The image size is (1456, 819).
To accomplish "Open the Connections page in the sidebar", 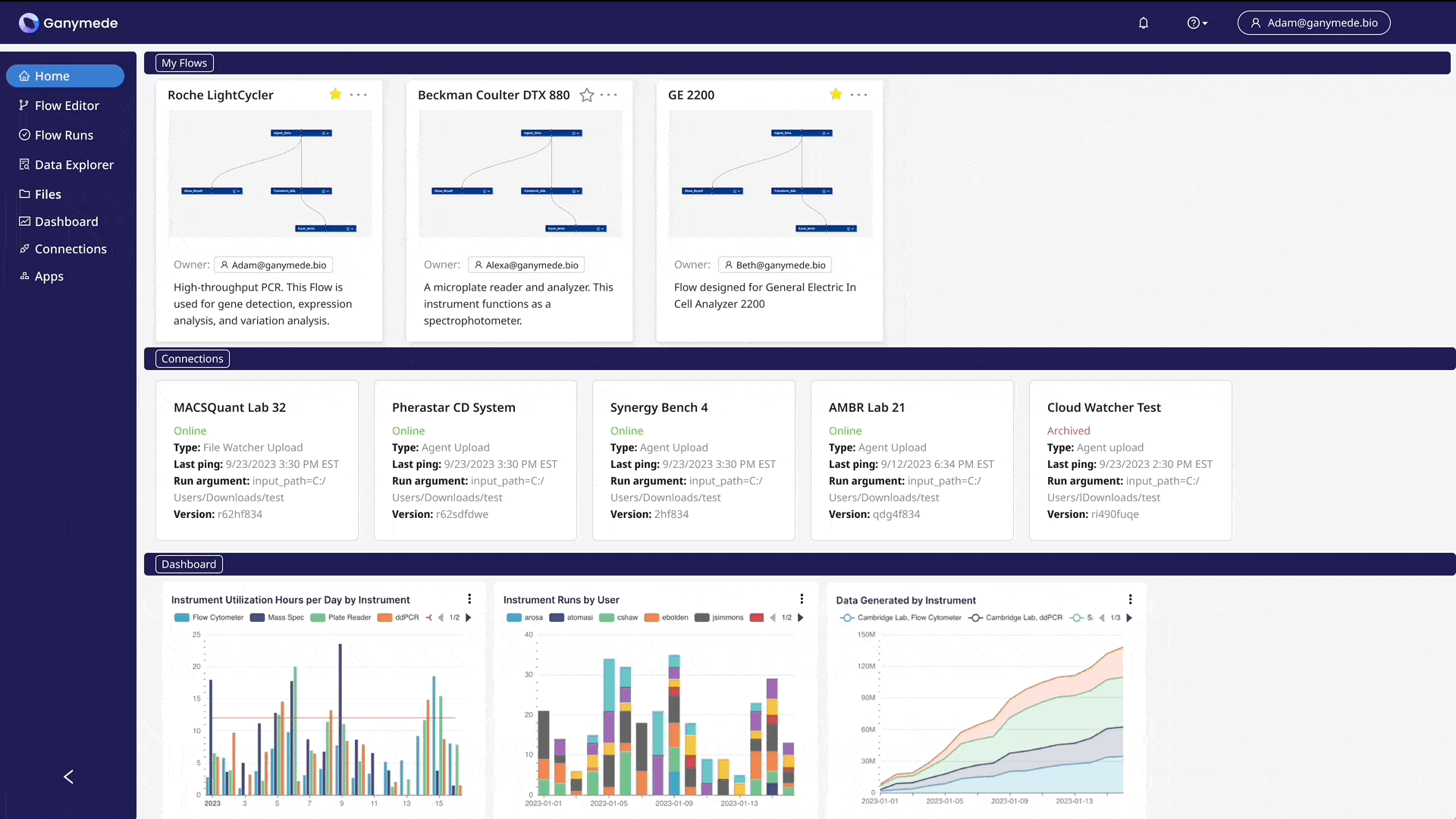I will pos(71,249).
